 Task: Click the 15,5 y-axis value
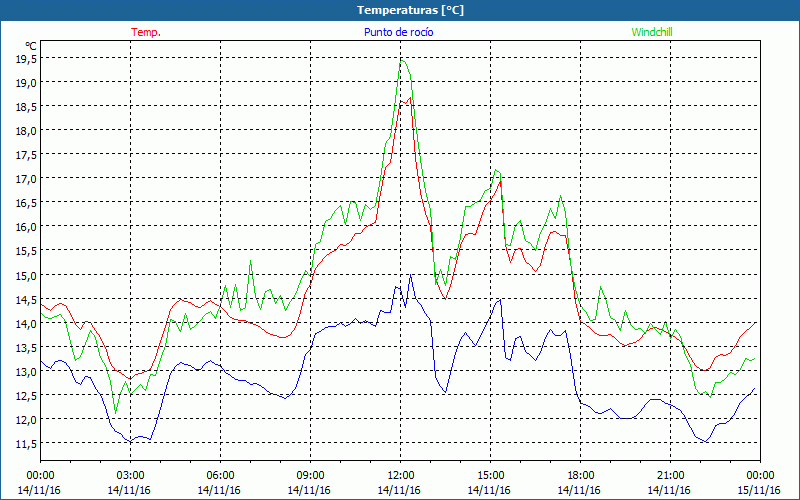point(26,251)
